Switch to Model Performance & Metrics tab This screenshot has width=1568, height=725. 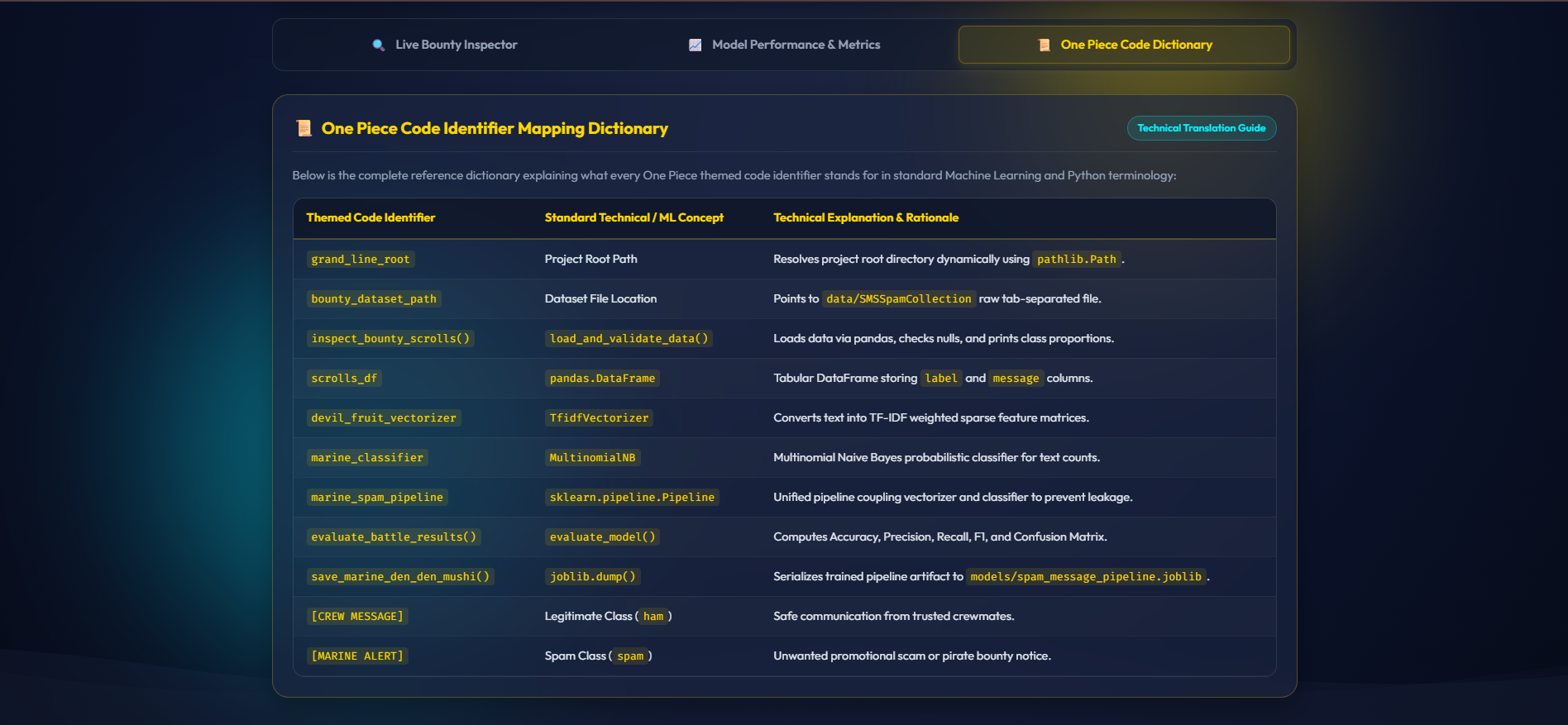point(784,45)
